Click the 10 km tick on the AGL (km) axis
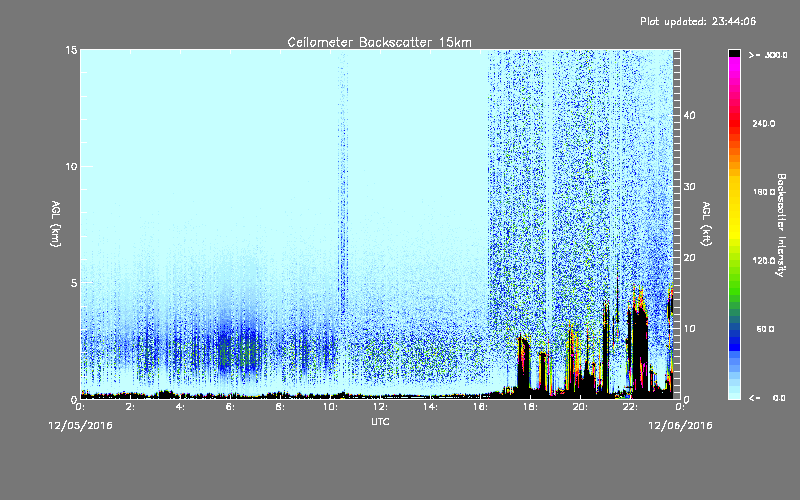 (x=71, y=166)
